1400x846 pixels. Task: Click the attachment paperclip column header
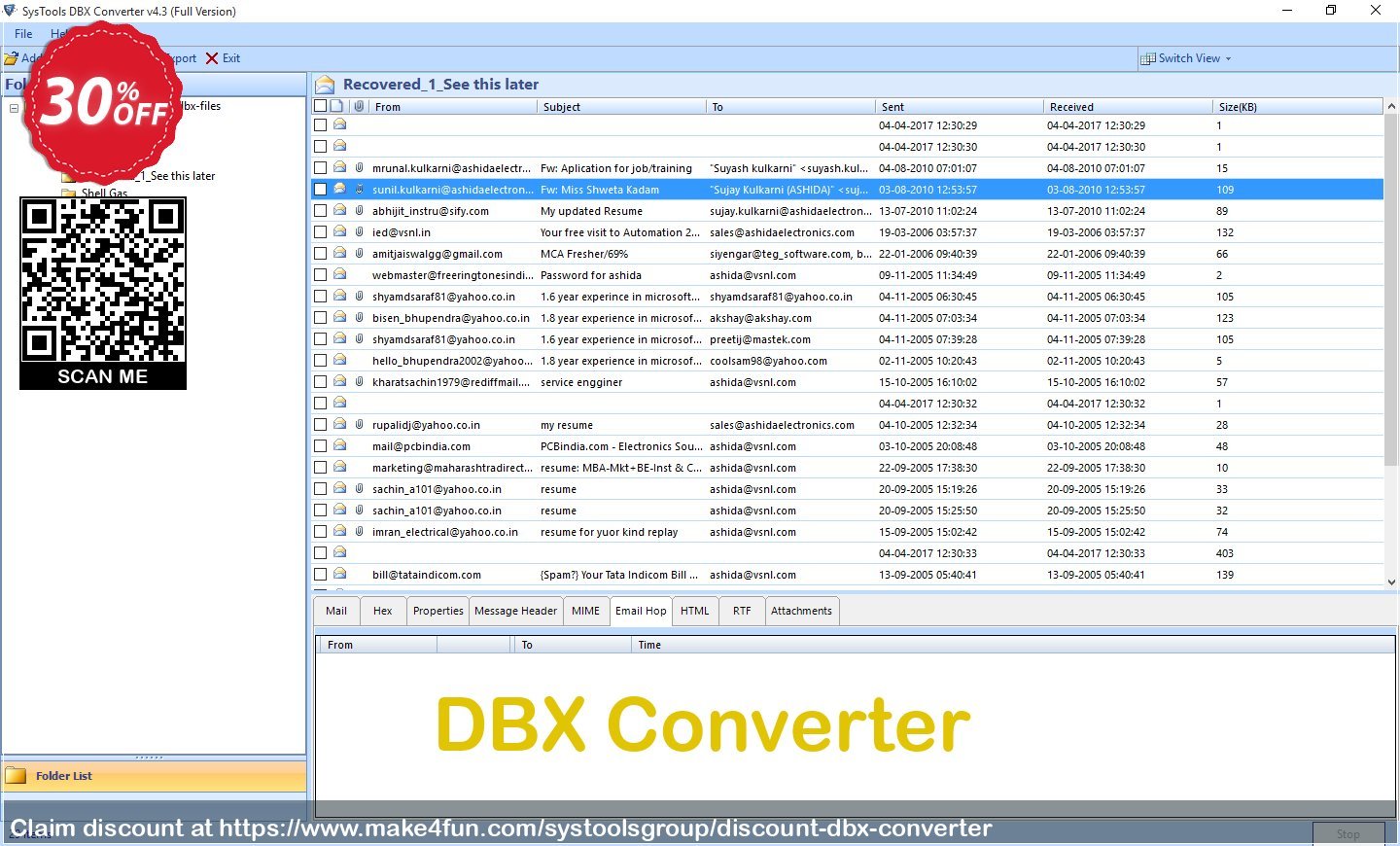359,106
